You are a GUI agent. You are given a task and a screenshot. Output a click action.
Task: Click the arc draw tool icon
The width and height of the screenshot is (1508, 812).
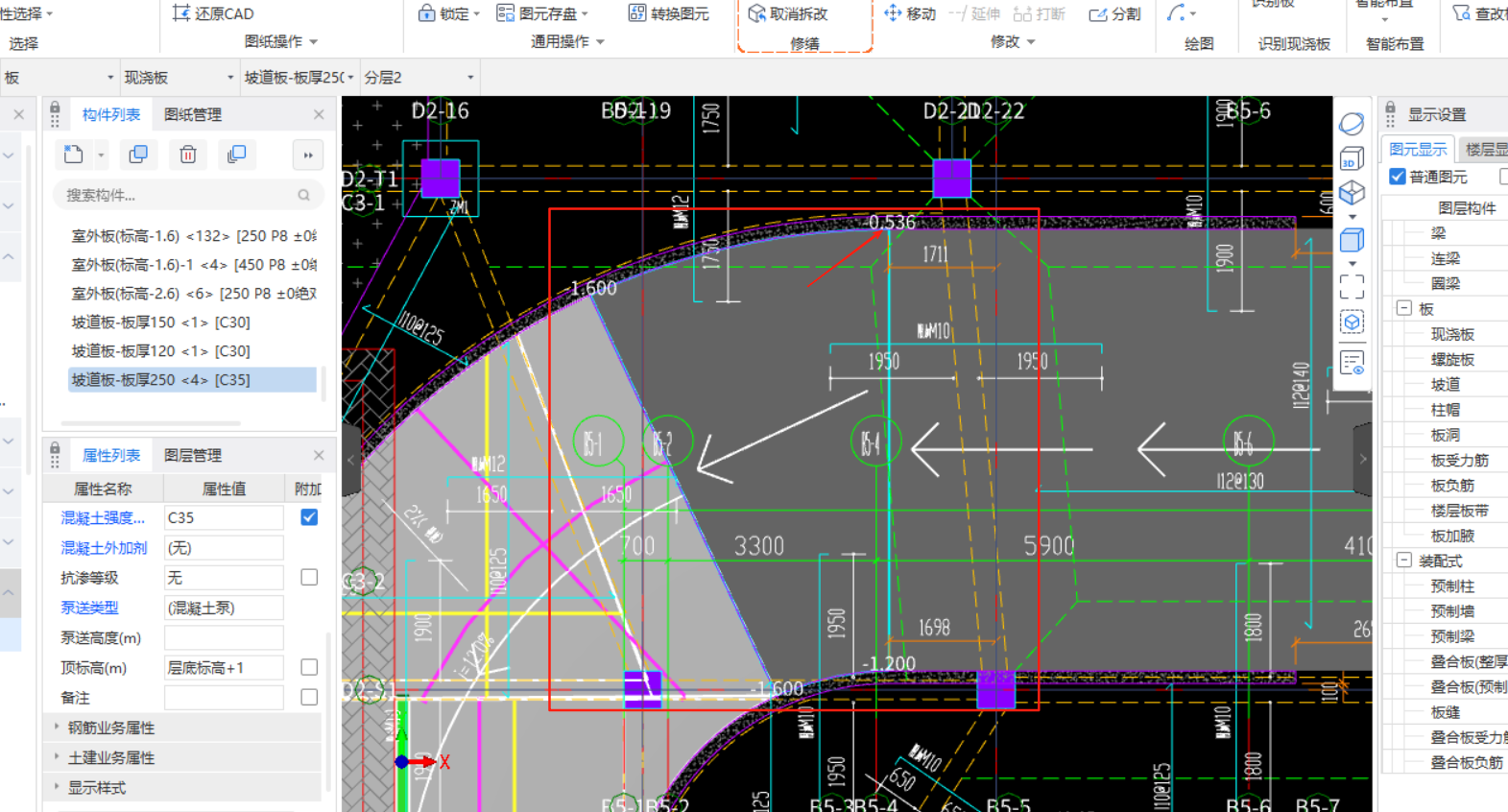[1176, 13]
